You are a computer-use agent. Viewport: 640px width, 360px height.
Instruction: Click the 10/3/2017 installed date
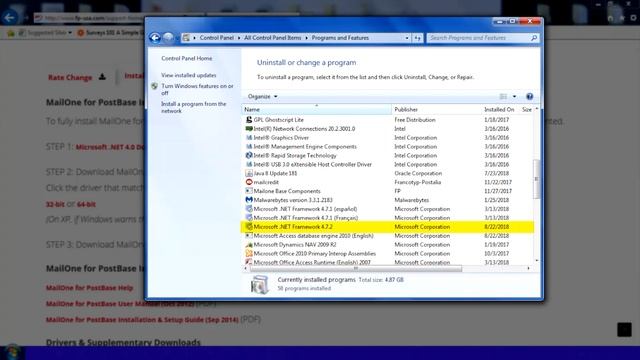(496, 253)
